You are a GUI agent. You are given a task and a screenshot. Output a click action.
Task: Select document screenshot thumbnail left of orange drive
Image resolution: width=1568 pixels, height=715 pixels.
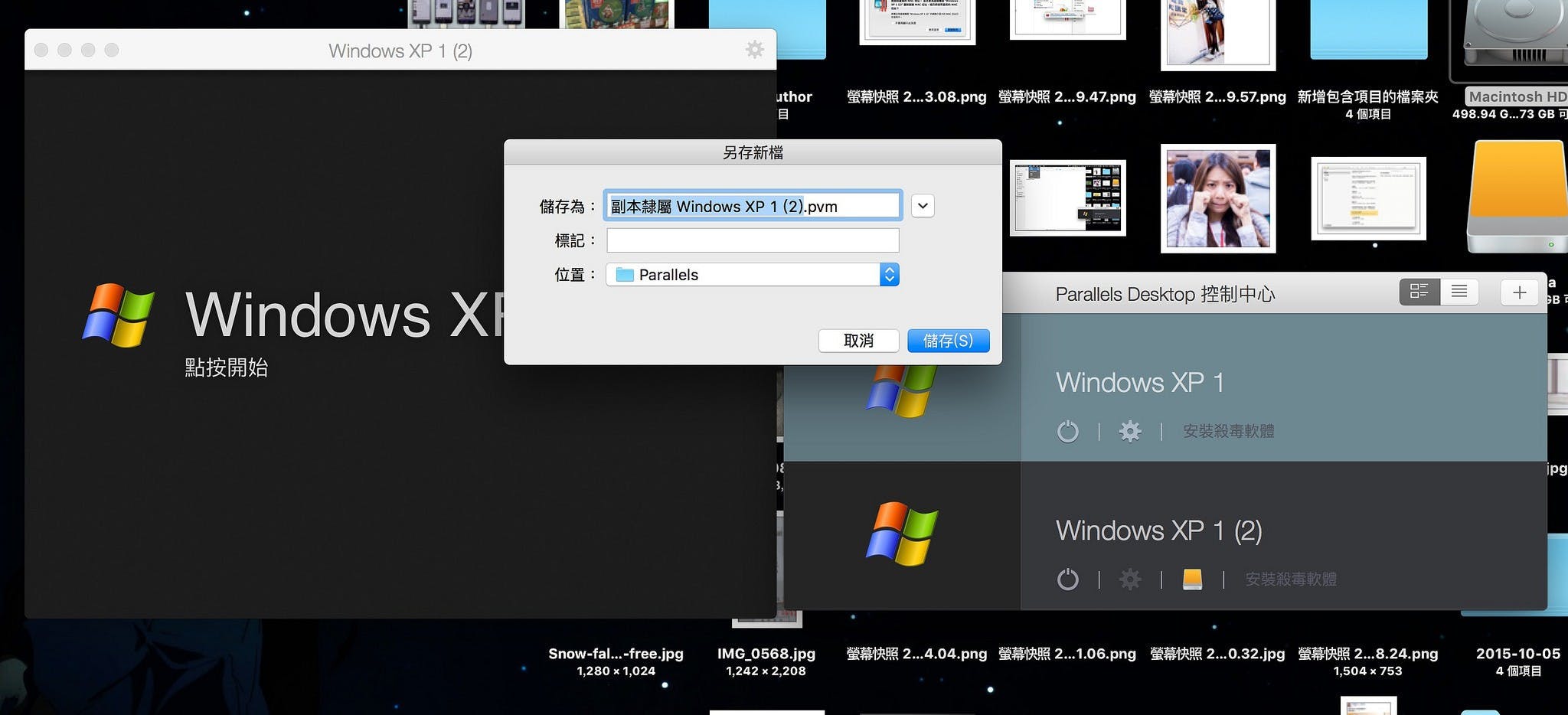coord(1368,198)
